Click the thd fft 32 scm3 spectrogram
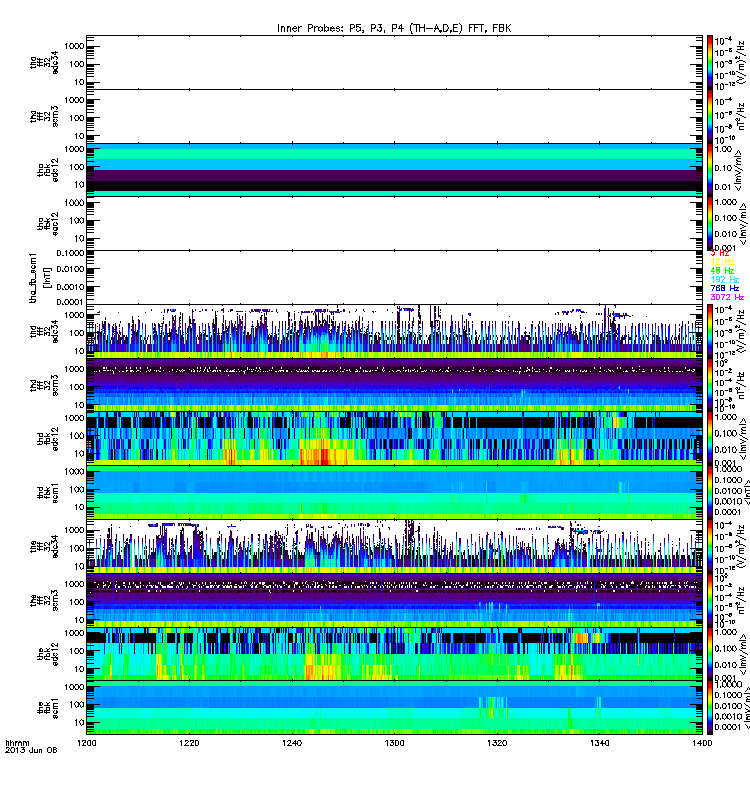 click(394, 385)
